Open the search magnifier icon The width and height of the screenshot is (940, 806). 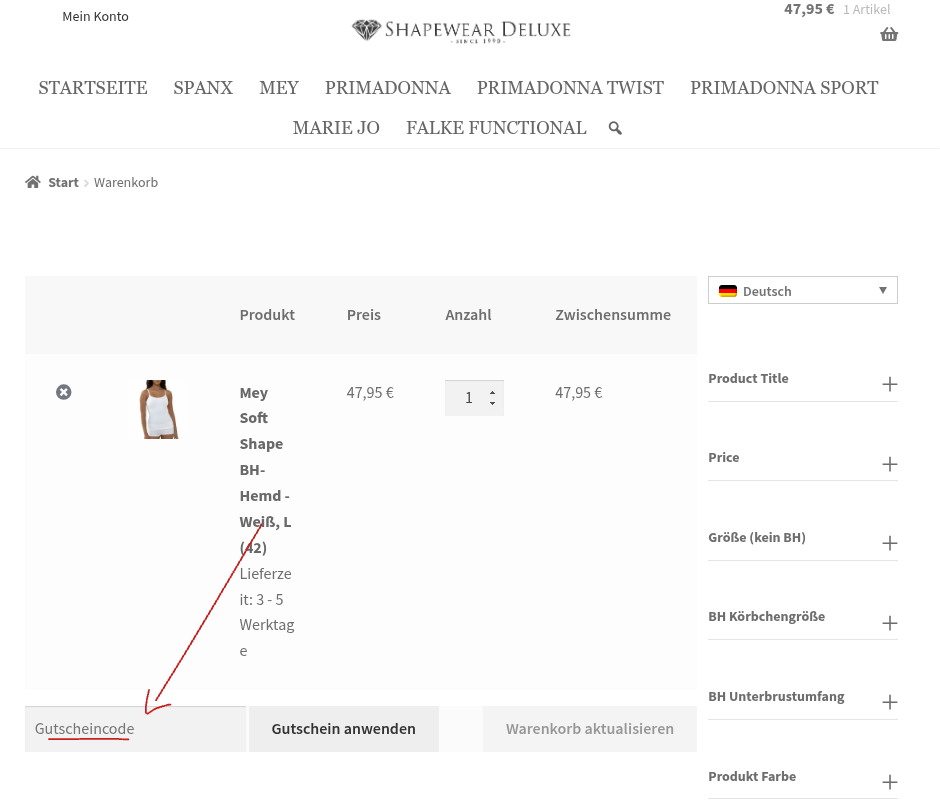coord(615,128)
